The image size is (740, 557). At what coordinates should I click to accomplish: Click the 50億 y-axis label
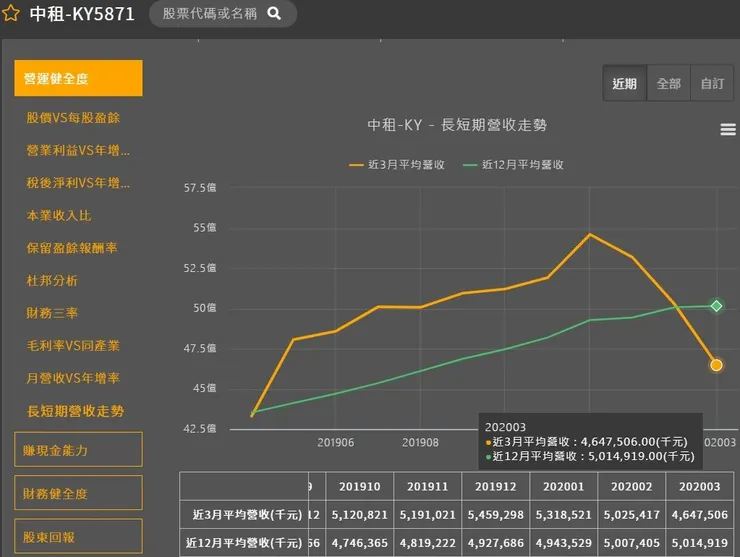tap(204, 308)
